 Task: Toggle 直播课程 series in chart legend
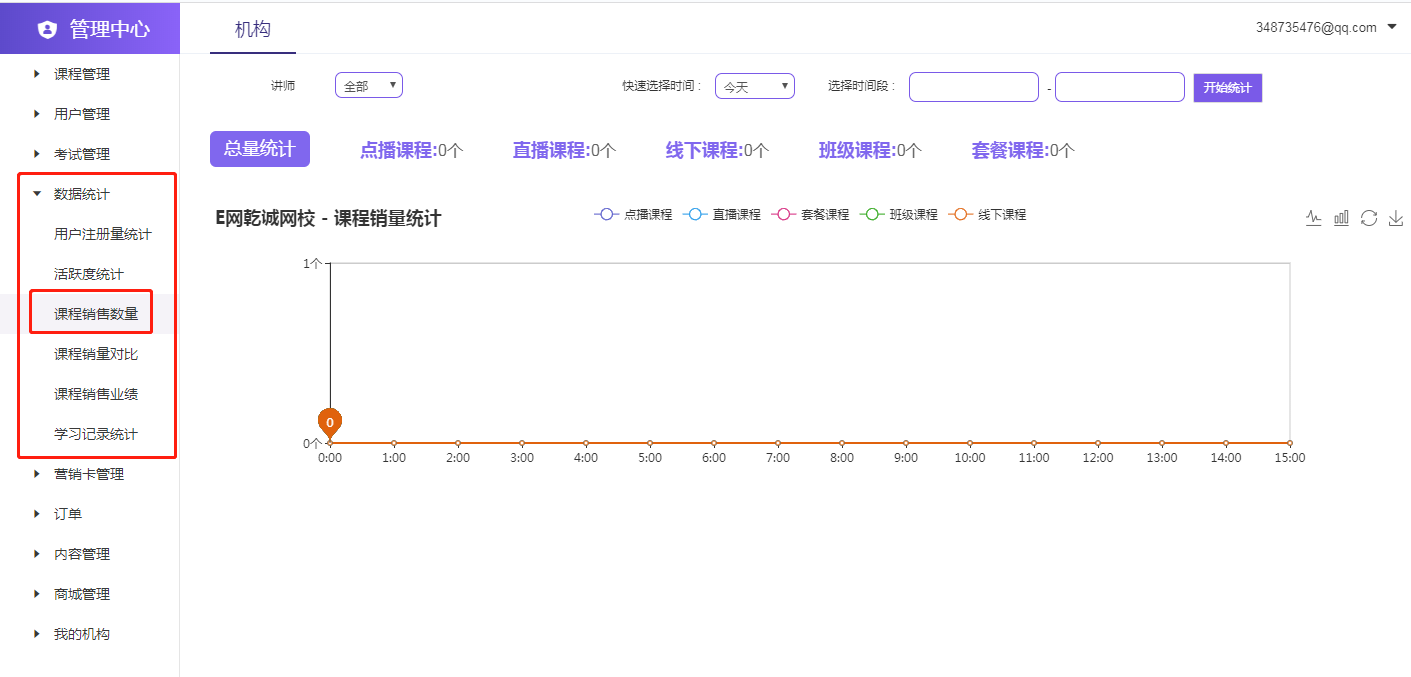tap(722, 214)
